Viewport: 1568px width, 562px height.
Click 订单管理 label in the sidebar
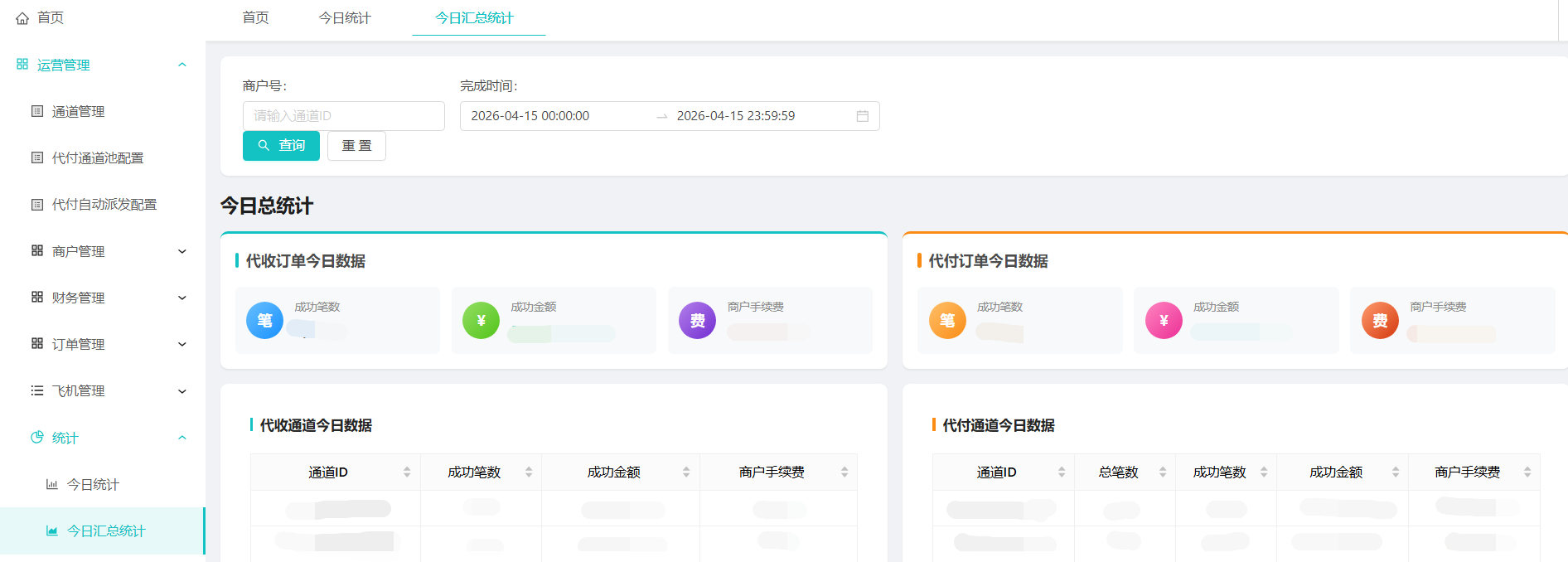click(78, 344)
